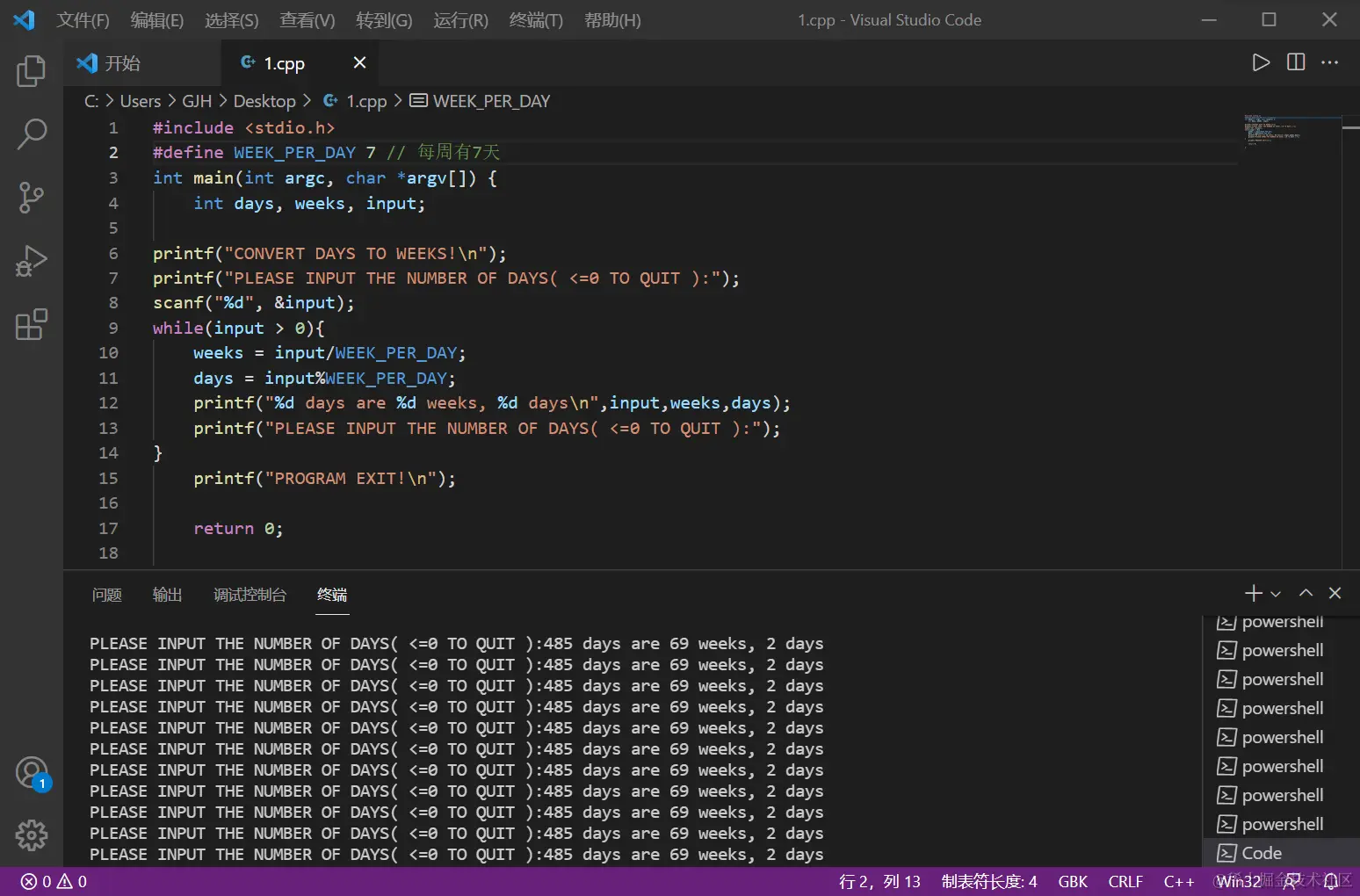The width and height of the screenshot is (1360, 896).
Task: Open the 运行(R) menu
Action: pyautogui.click(x=460, y=20)
